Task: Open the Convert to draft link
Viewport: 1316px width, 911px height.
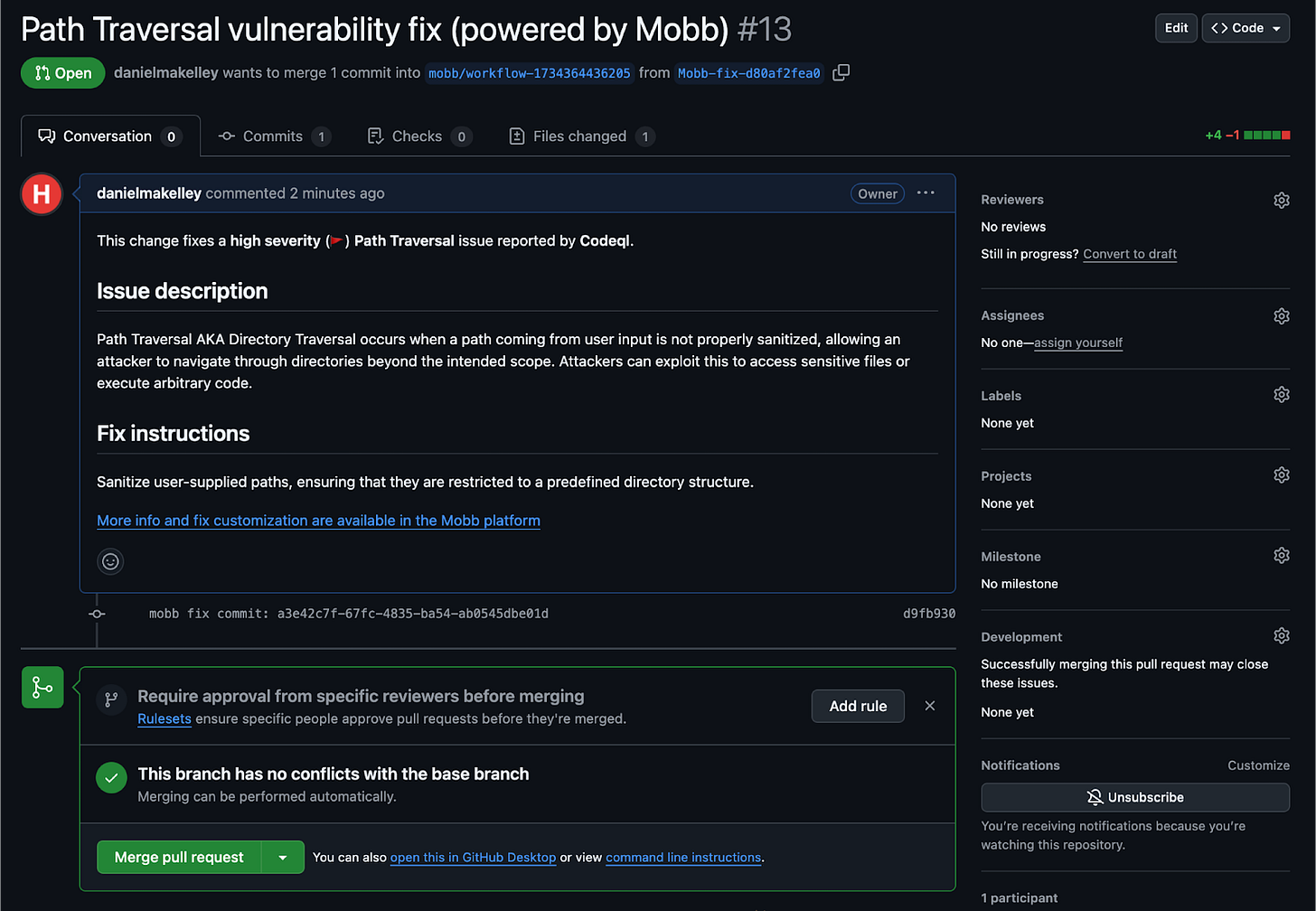Action: point(1130,254)
